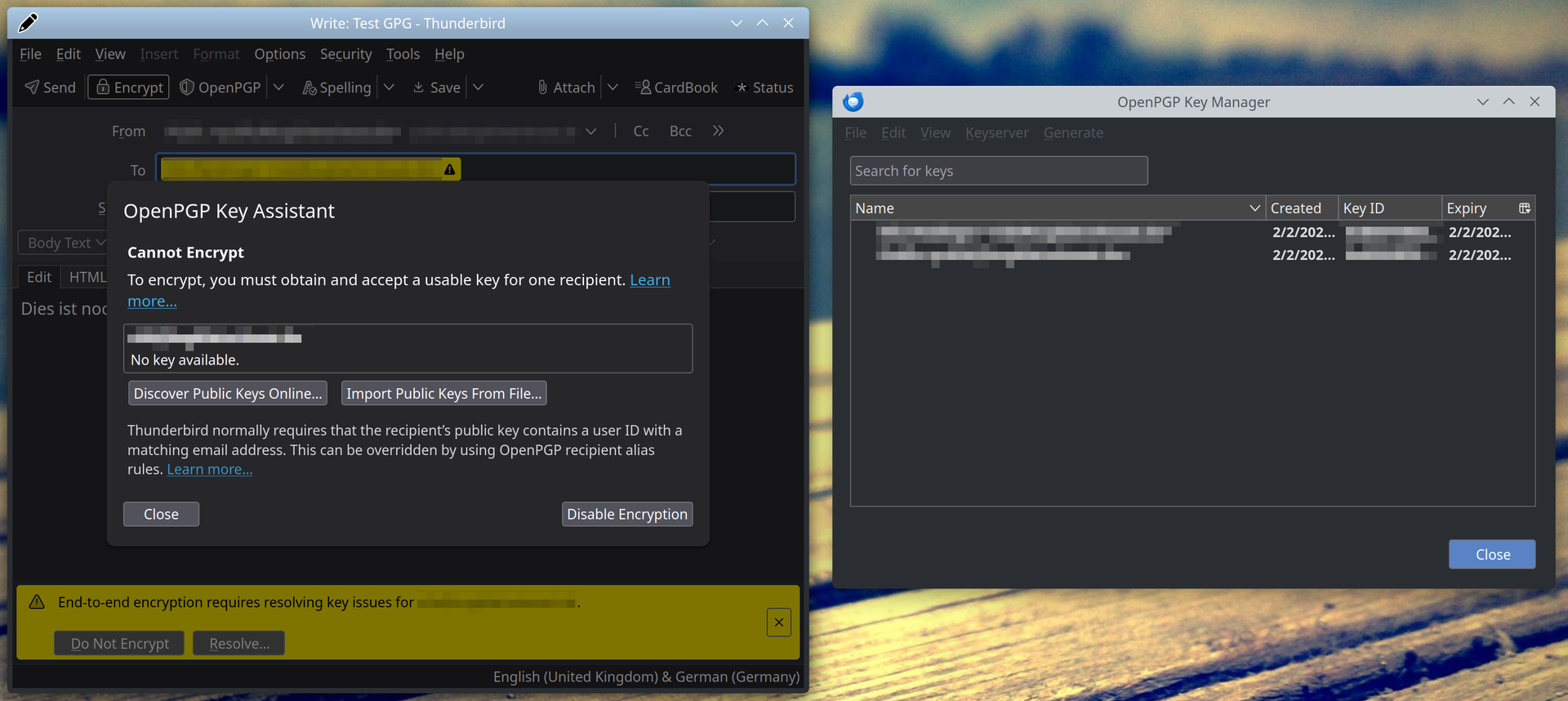The width and height of the screenshot is (1568, 701).
Task: Click the pencil icon in Write title bar
Action: coord(28,23)
